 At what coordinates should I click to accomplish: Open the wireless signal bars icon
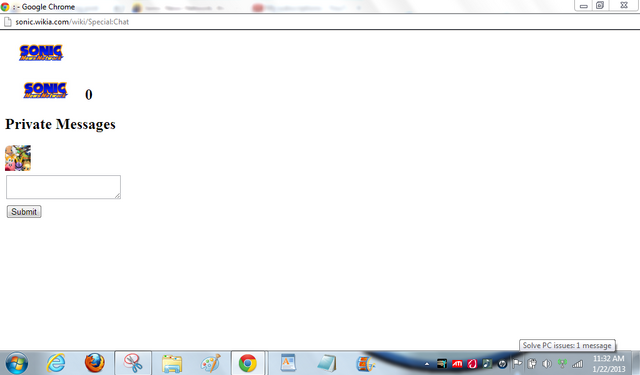[x=577, y=364]
